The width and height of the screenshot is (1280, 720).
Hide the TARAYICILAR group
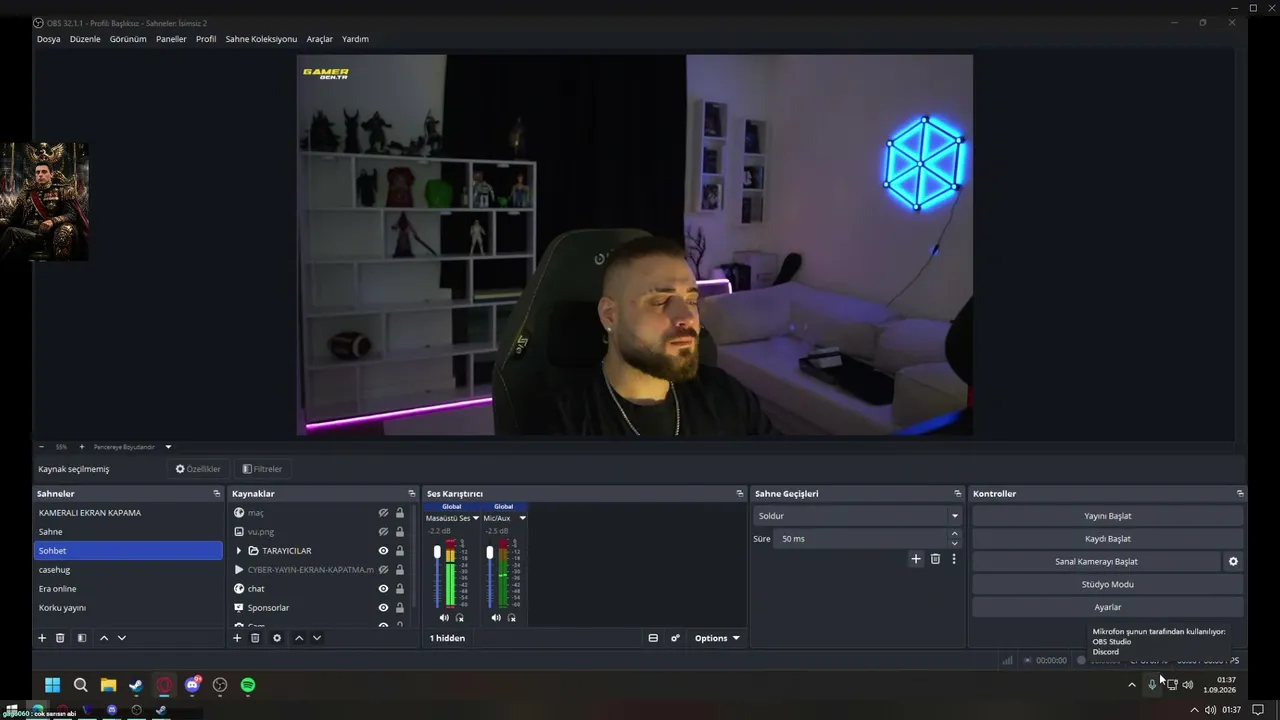point(383,551)
